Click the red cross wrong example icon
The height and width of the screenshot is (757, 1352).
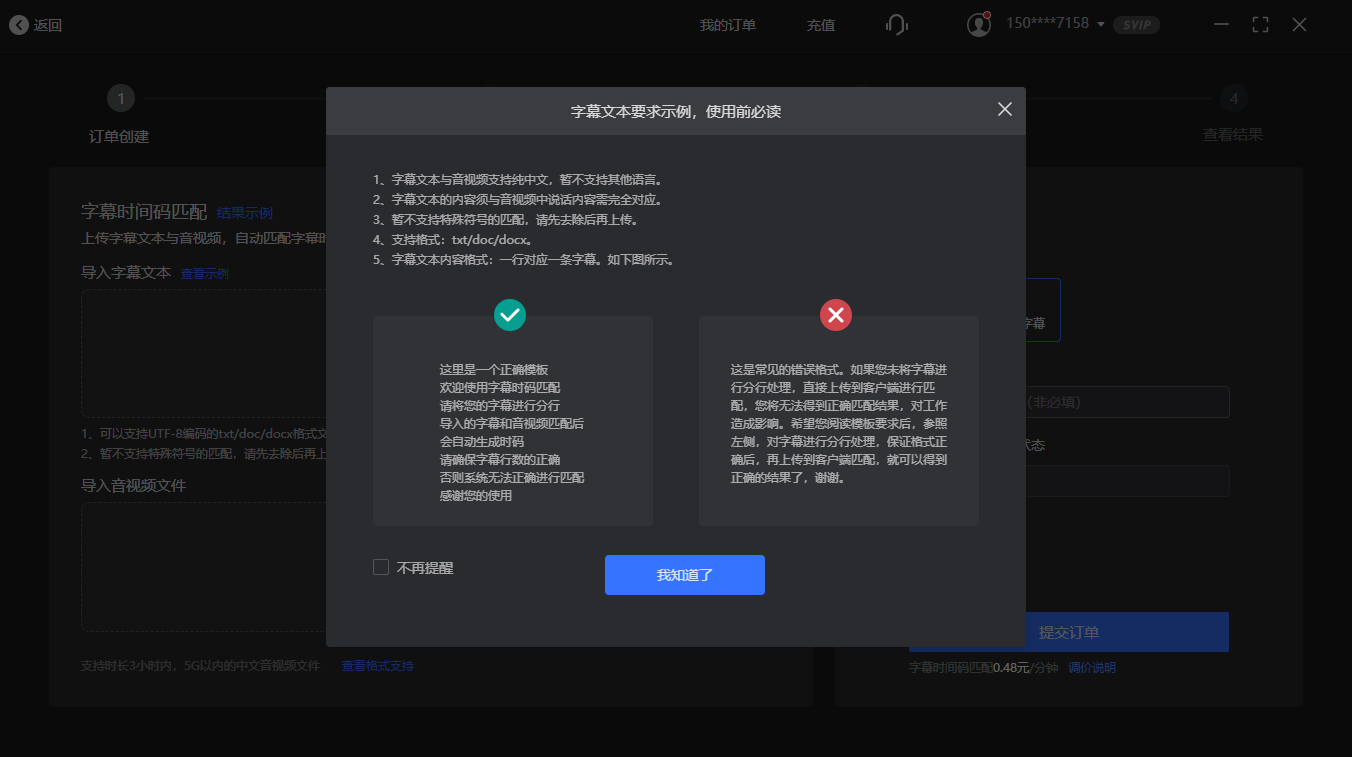(x=836, y=315)
